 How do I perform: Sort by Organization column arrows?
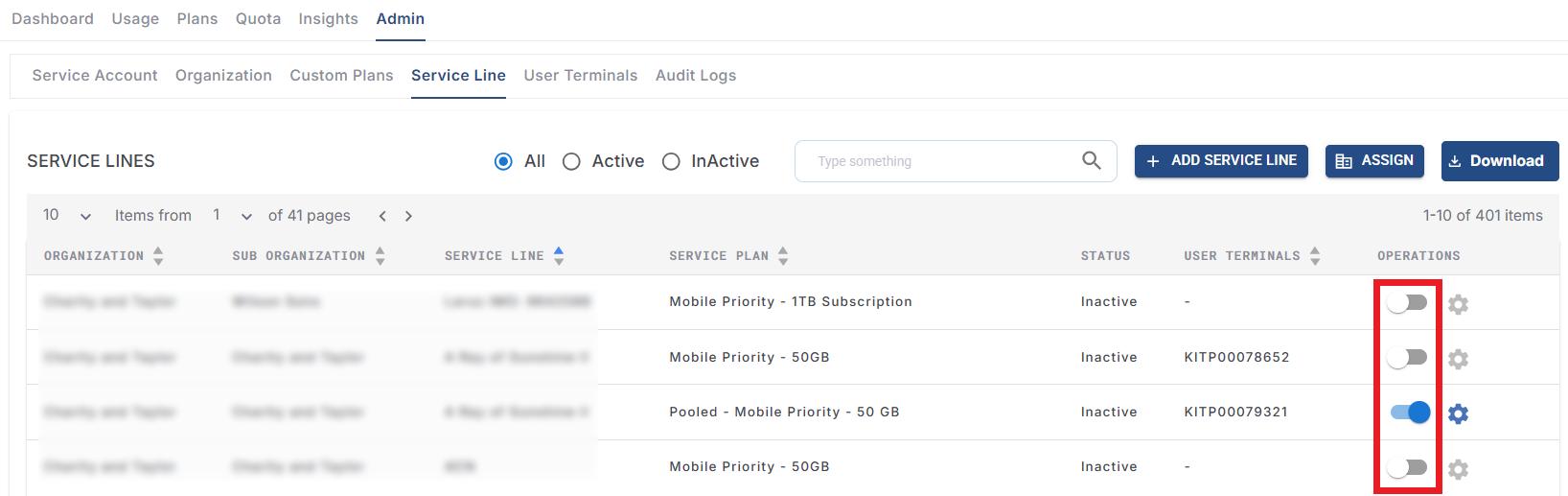(158, 256)
